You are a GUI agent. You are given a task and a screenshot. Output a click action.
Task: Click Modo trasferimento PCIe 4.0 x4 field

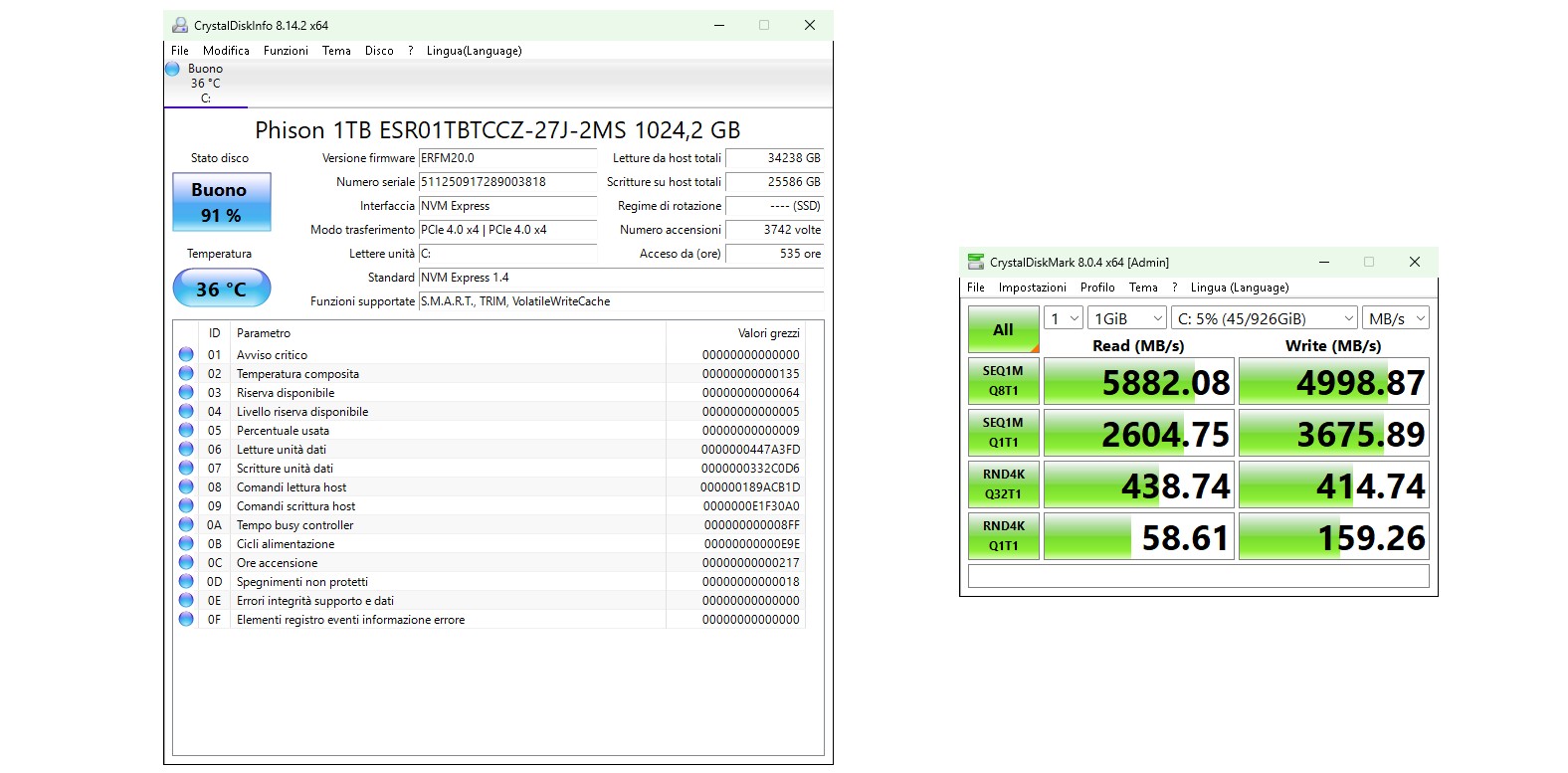pos(507,230)
